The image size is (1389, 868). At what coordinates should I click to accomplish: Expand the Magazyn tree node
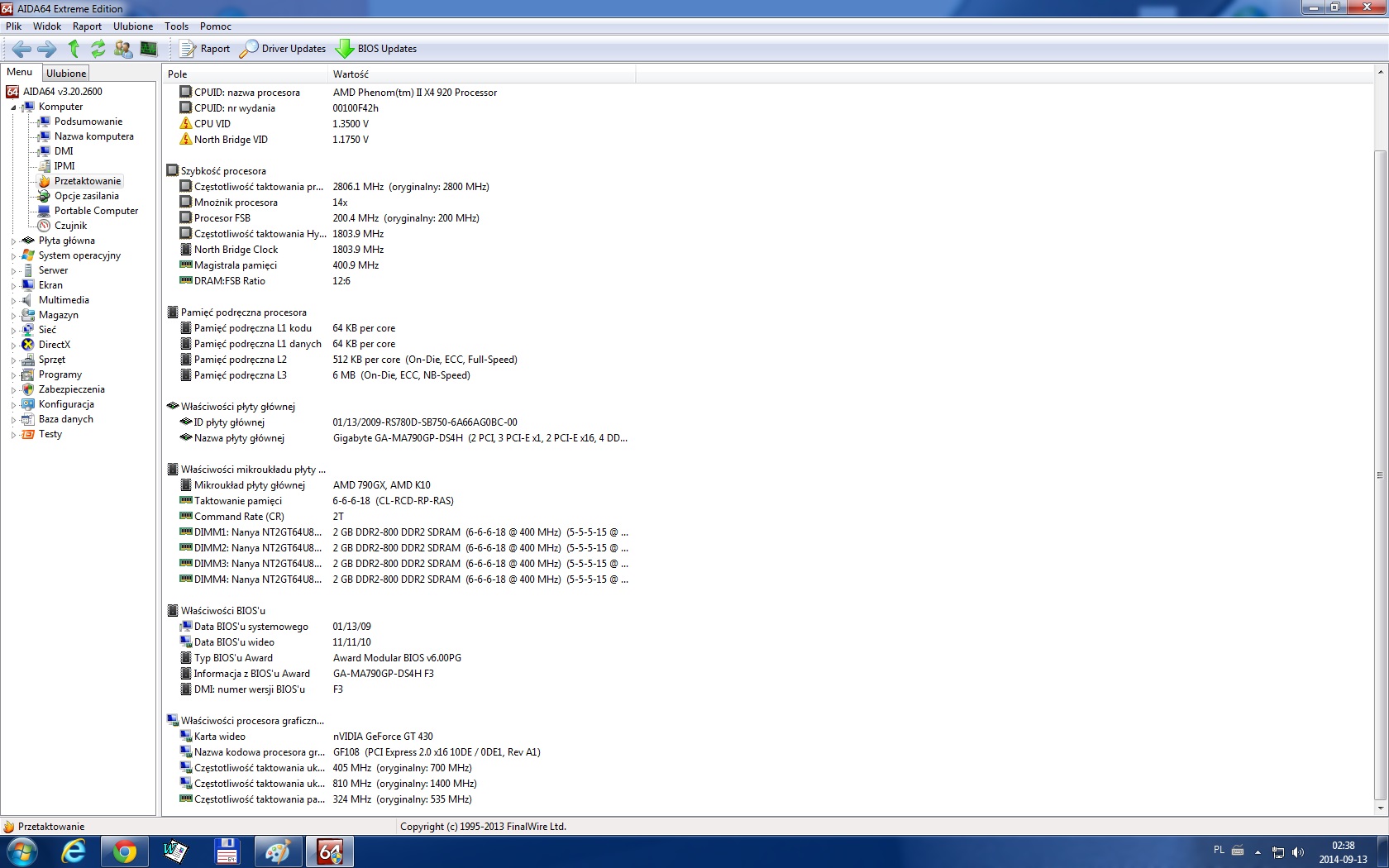pos(13,316)
